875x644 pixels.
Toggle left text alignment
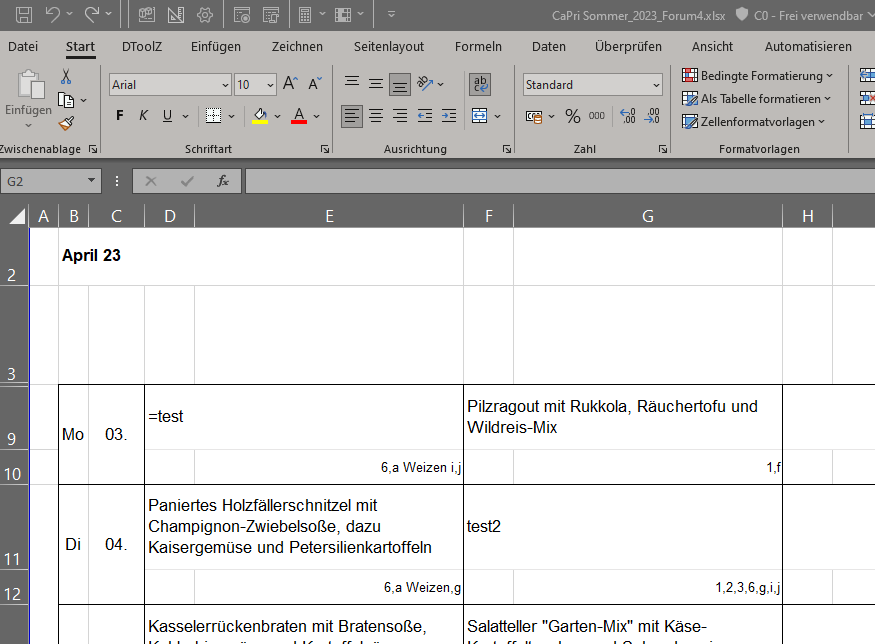coord(352,116)
